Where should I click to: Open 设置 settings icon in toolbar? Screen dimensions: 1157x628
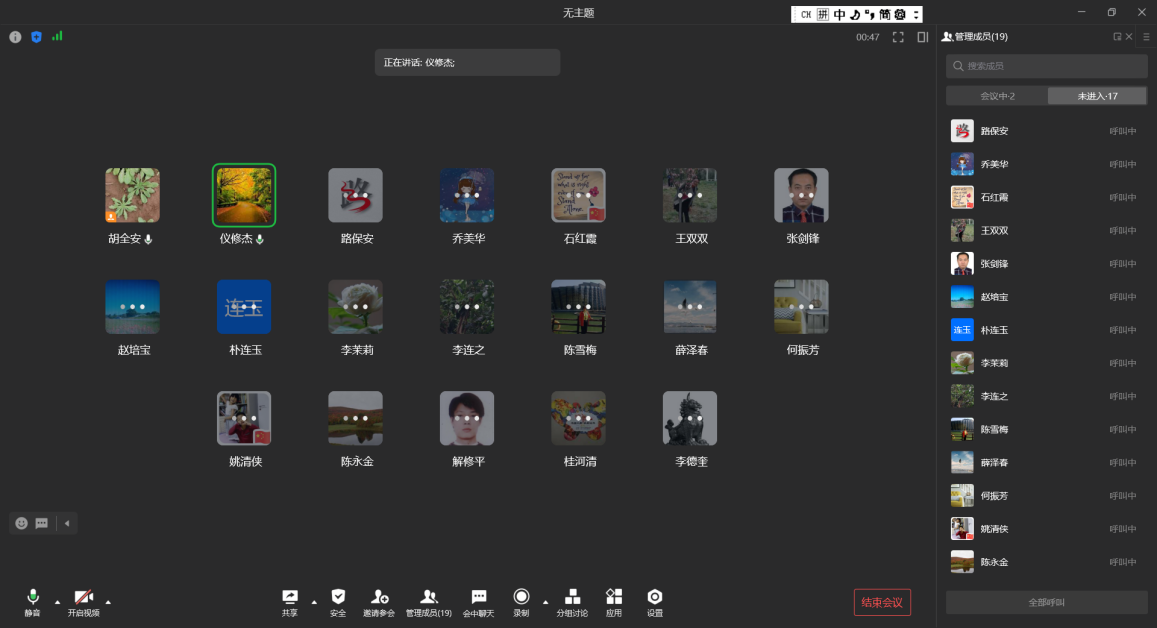click(x=655, y=597)
